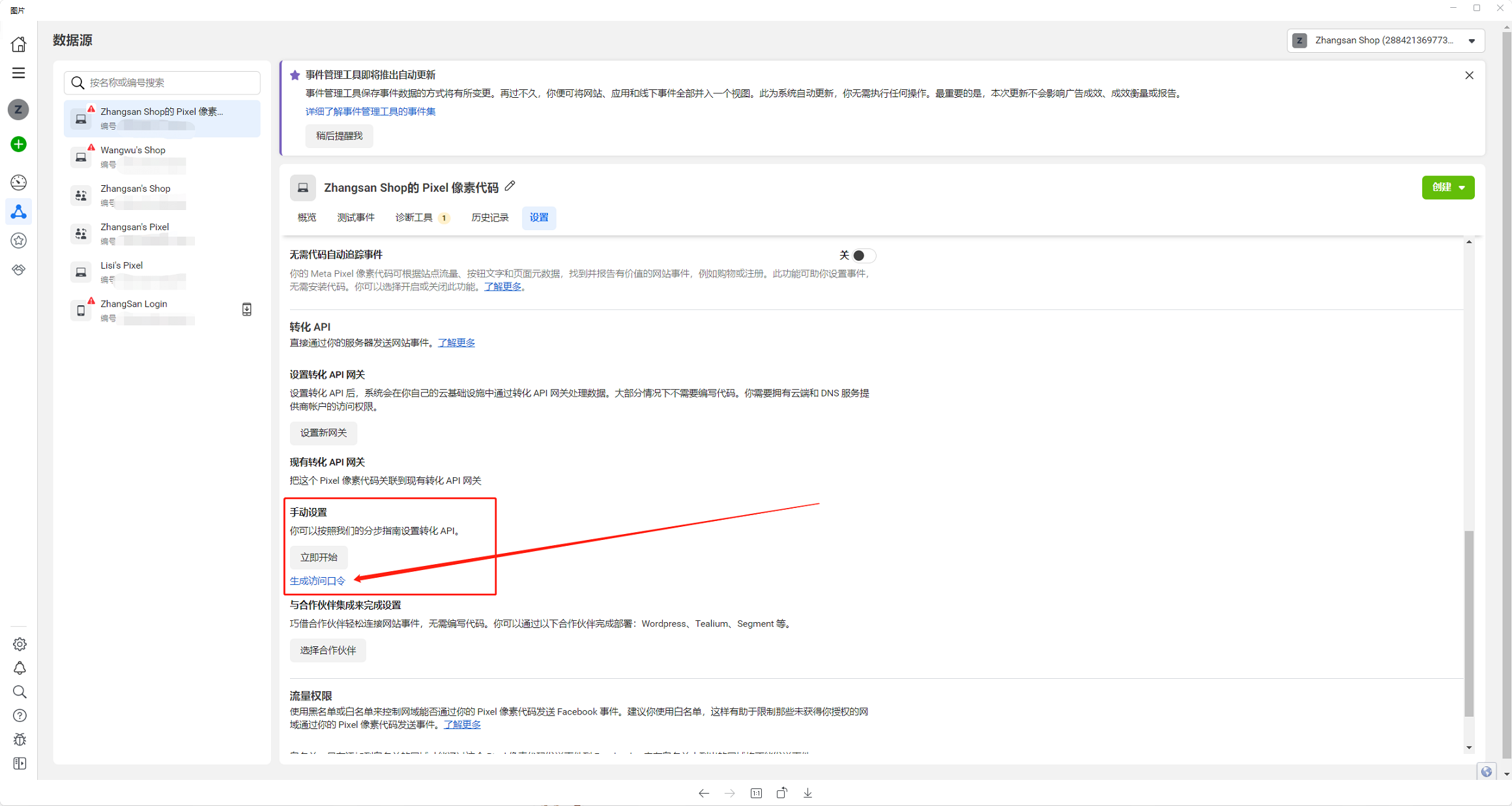Click the 选择合作伙伴 button

click(328, 651)
